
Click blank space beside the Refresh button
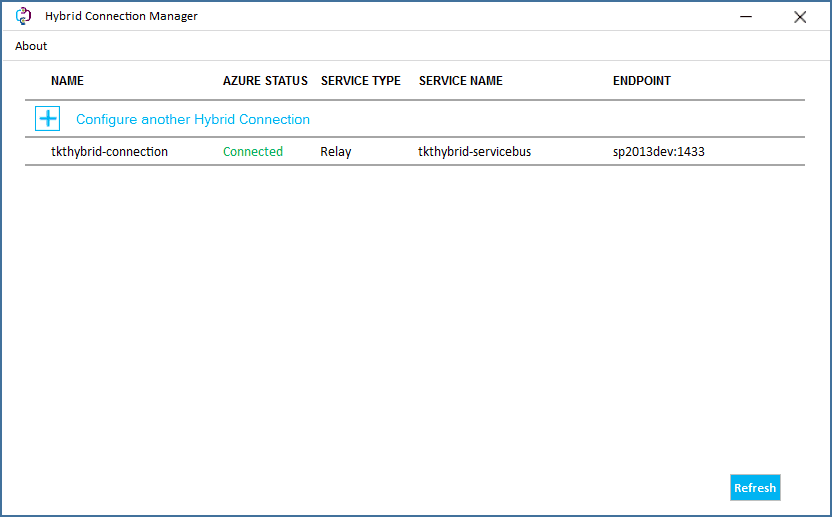(x=371, y=487)
